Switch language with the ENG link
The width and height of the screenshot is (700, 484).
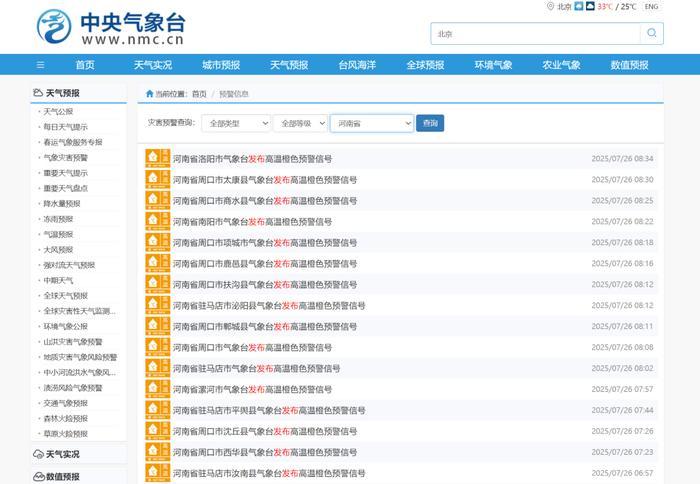[x=652, y=7]
